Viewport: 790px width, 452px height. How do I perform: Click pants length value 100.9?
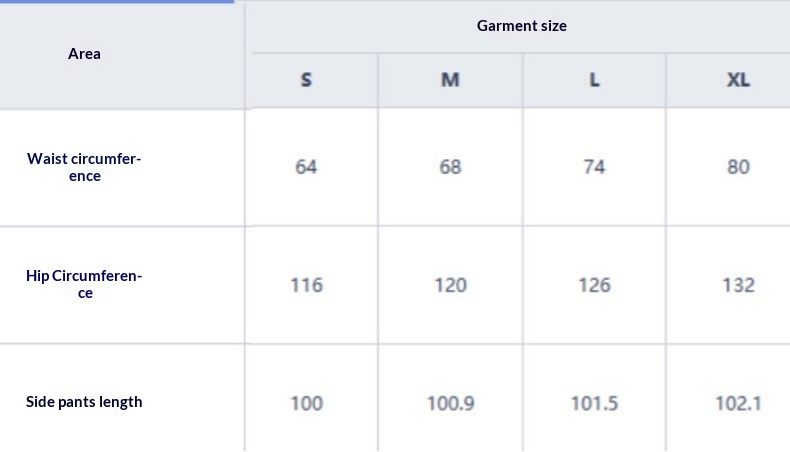(450, 403)
